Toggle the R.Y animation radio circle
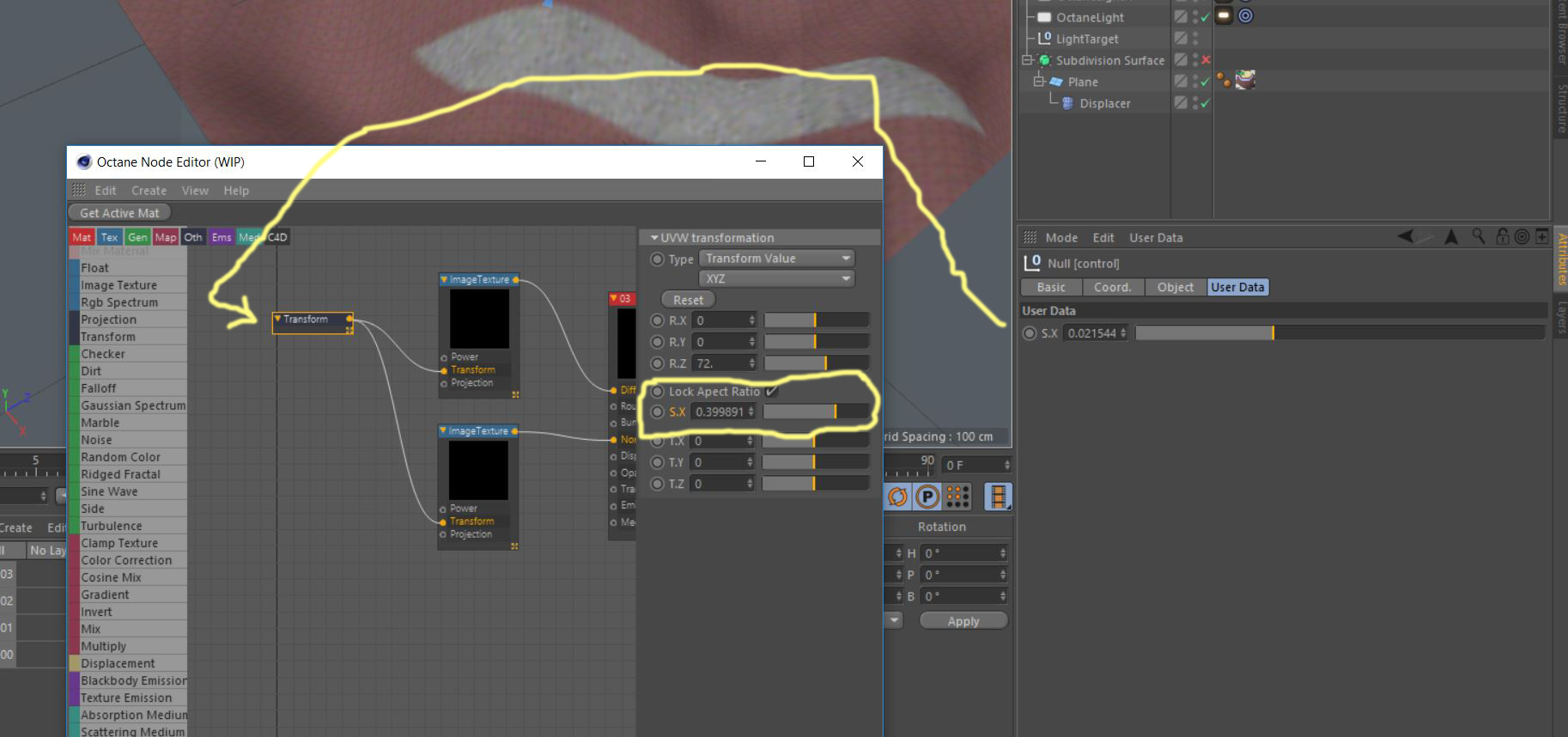1568x737 pixels. click(x=658, y=342)
